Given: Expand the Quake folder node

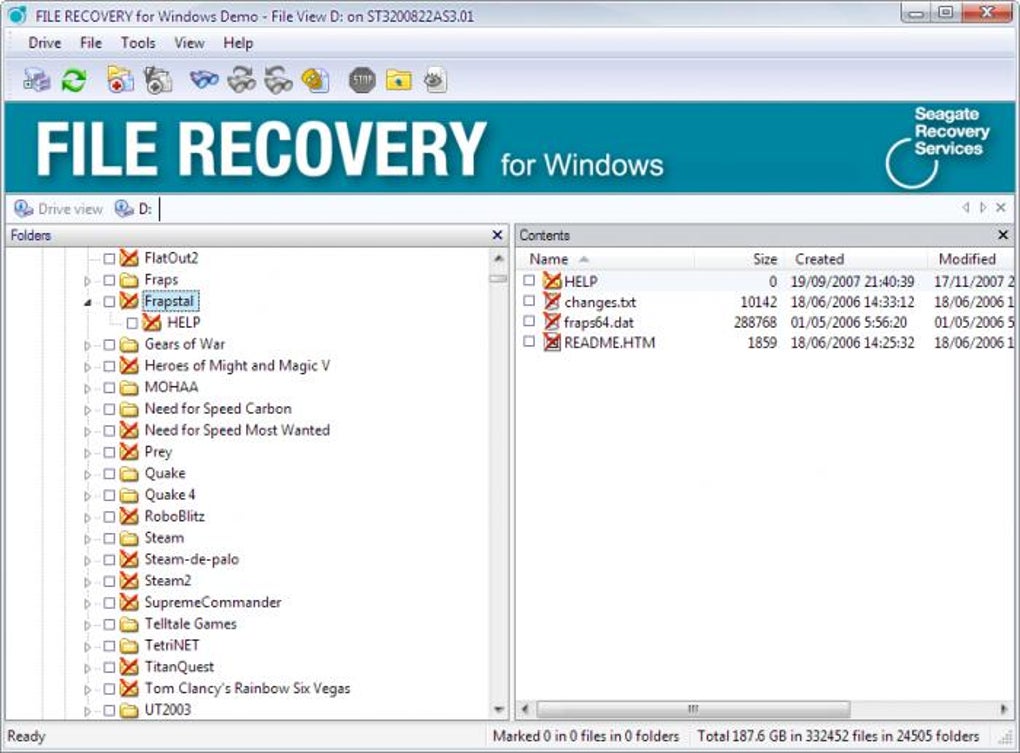Looking at the screenshot, I should click(87, 474).
